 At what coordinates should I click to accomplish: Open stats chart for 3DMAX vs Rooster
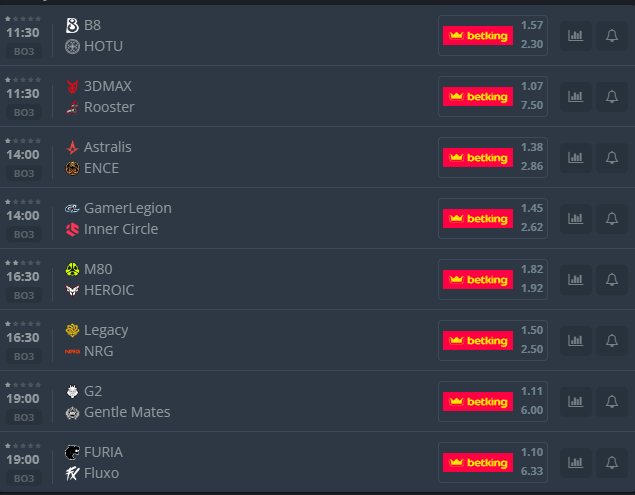pyautogui.click(x=575, y=97)
